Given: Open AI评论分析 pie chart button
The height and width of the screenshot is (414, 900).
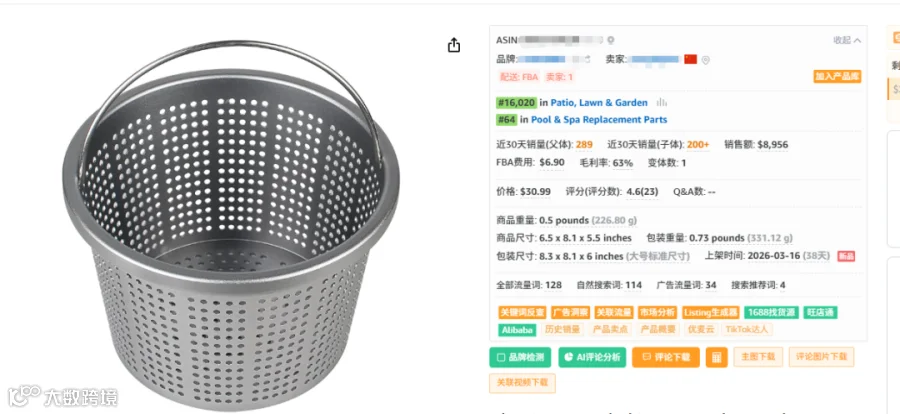Looking at the screenshot, I should (592, 357).
